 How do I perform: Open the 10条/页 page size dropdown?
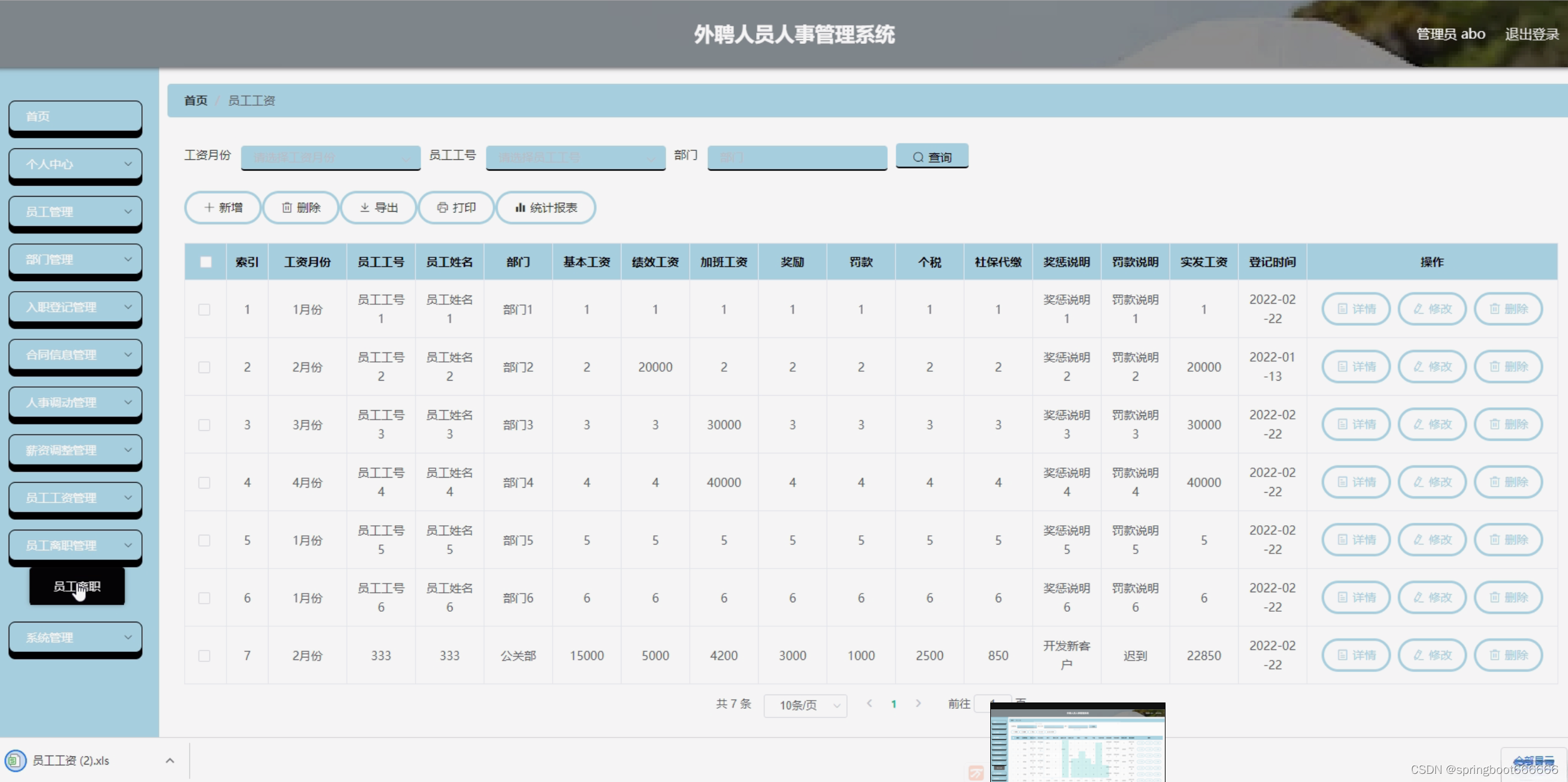(x=805, y=706)
